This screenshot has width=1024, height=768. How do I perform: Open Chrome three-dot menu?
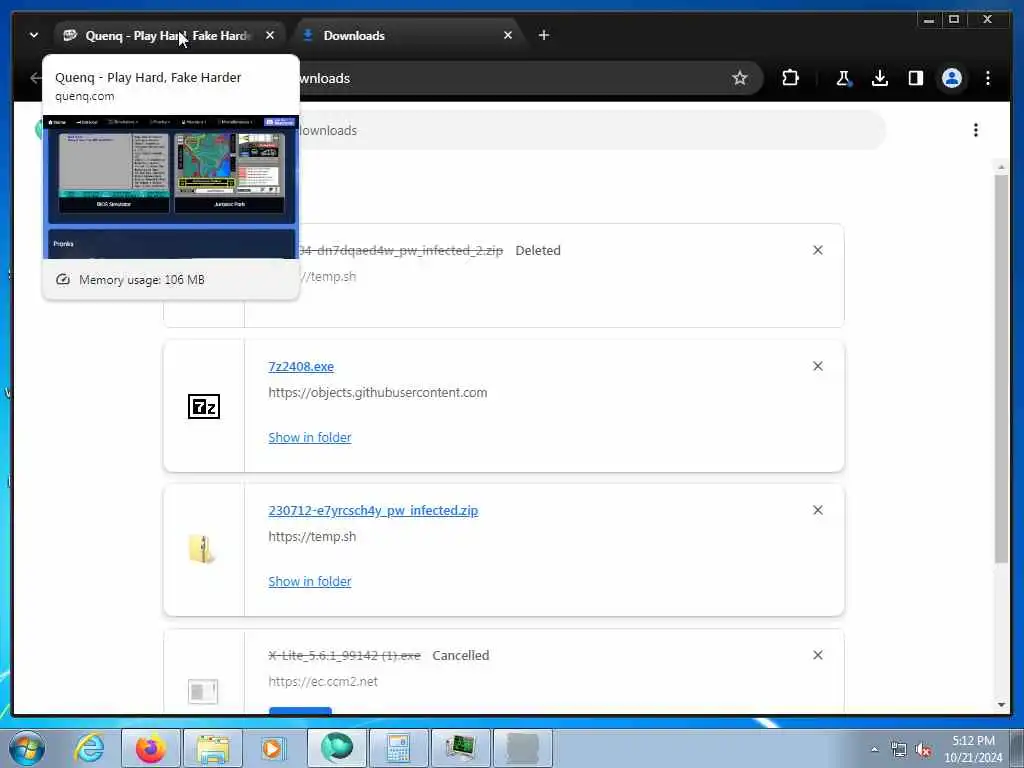pyautogui.click(x=987, y=78)
